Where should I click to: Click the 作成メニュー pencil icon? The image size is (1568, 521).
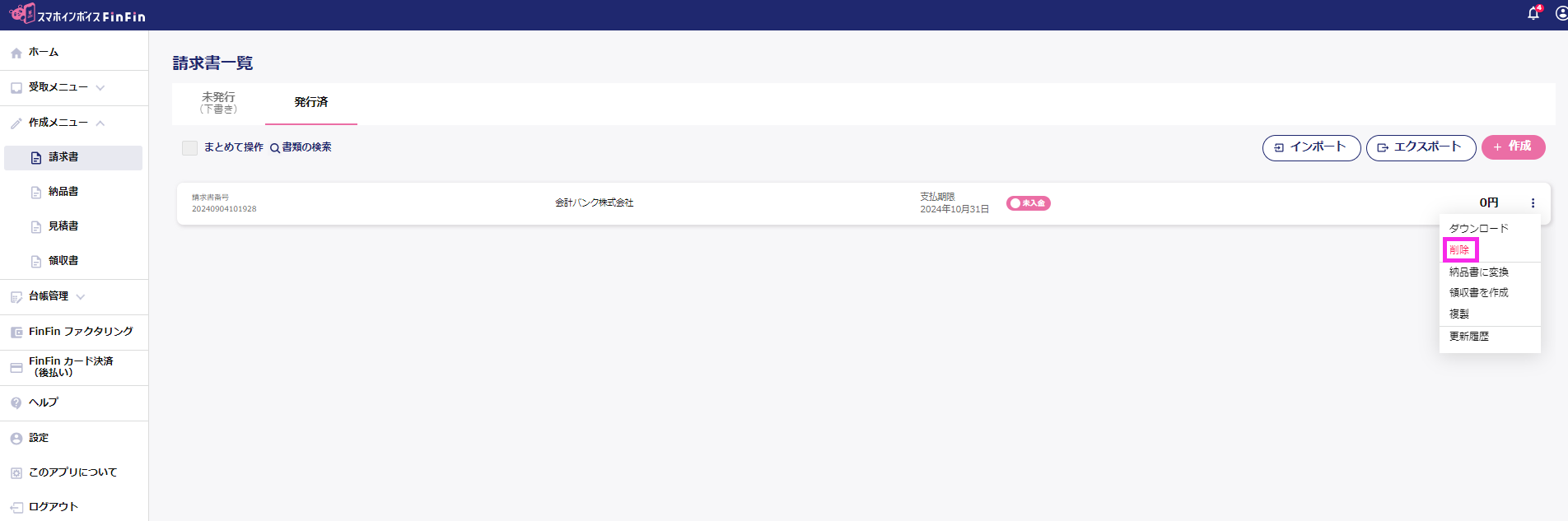click(x=16, y=123)
